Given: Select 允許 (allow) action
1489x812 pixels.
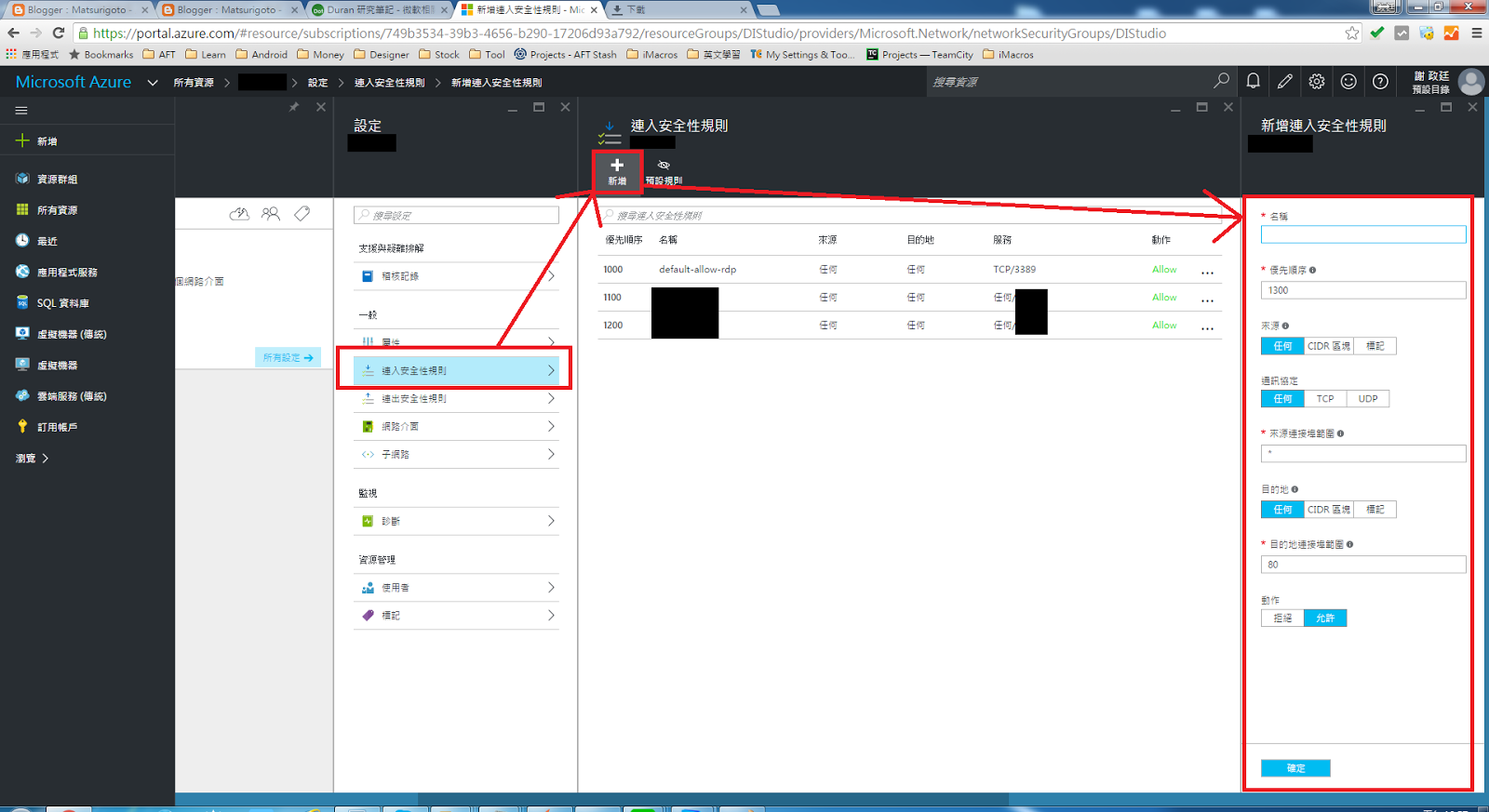Looking at the screenshot, I should click(1325, 619).
